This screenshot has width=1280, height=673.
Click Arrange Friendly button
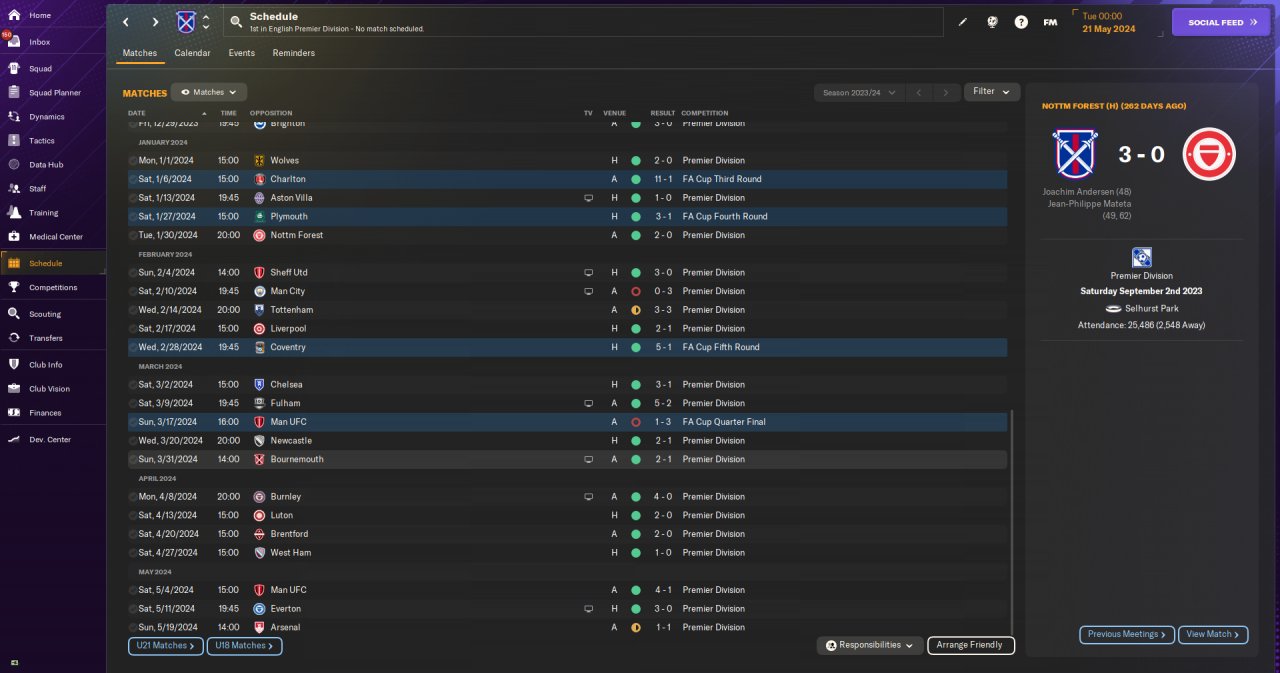pyautogui.click(x=971, y=645)
